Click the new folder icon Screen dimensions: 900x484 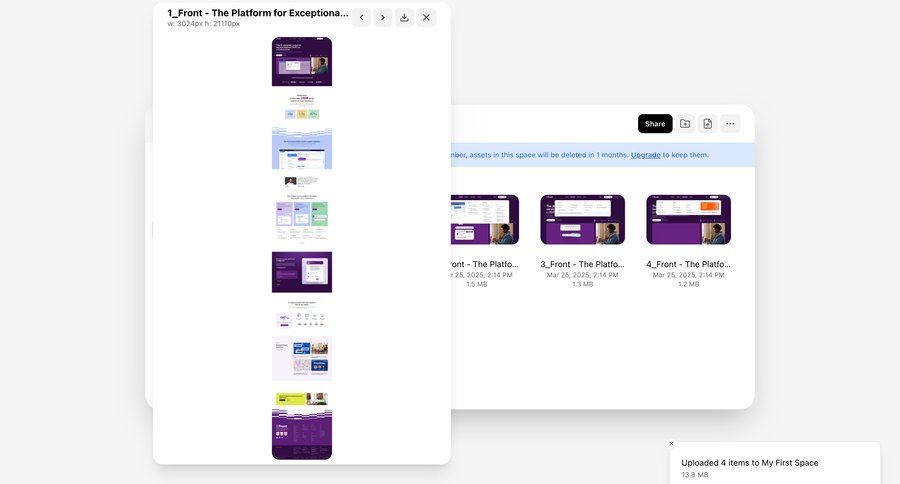[685, 124]
